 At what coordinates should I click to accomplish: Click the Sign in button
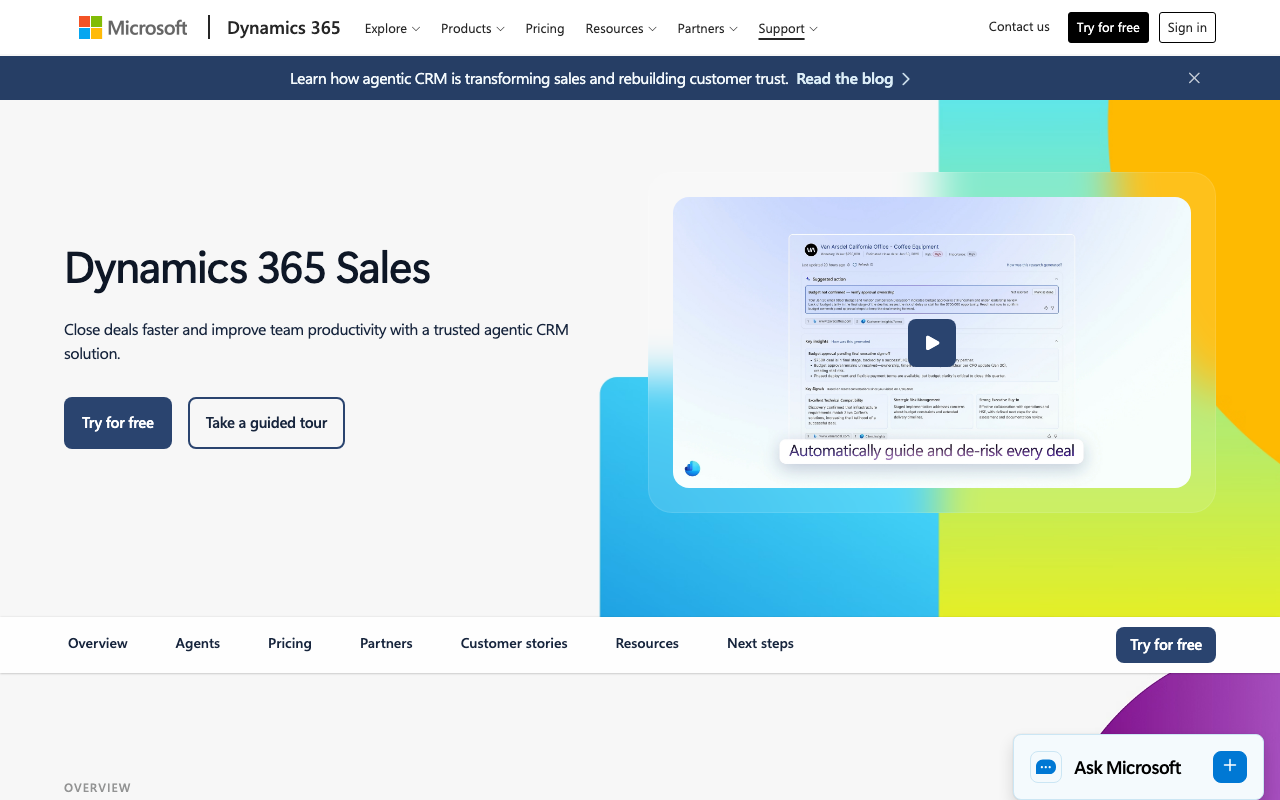[x=1187, y=28]
